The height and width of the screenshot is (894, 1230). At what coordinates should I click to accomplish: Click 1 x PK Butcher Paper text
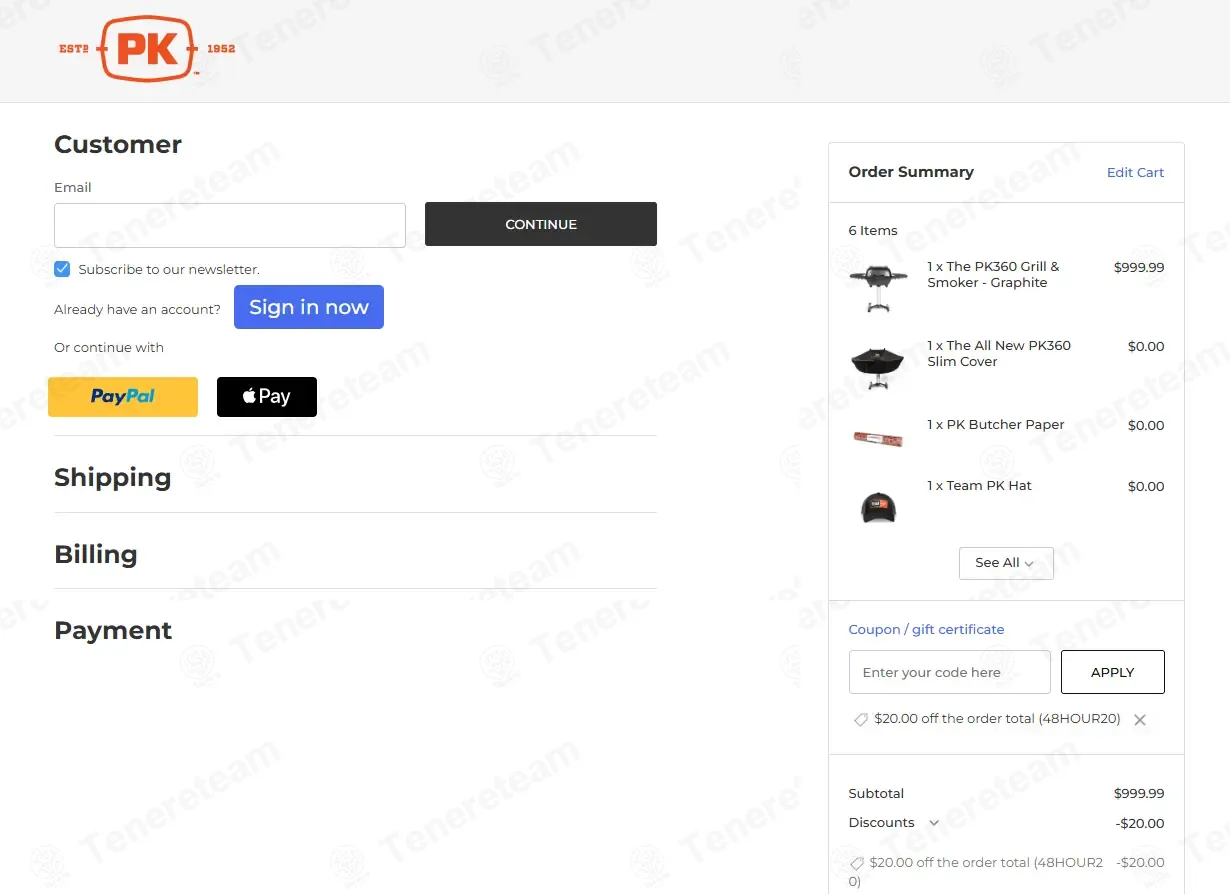point(995,425)
